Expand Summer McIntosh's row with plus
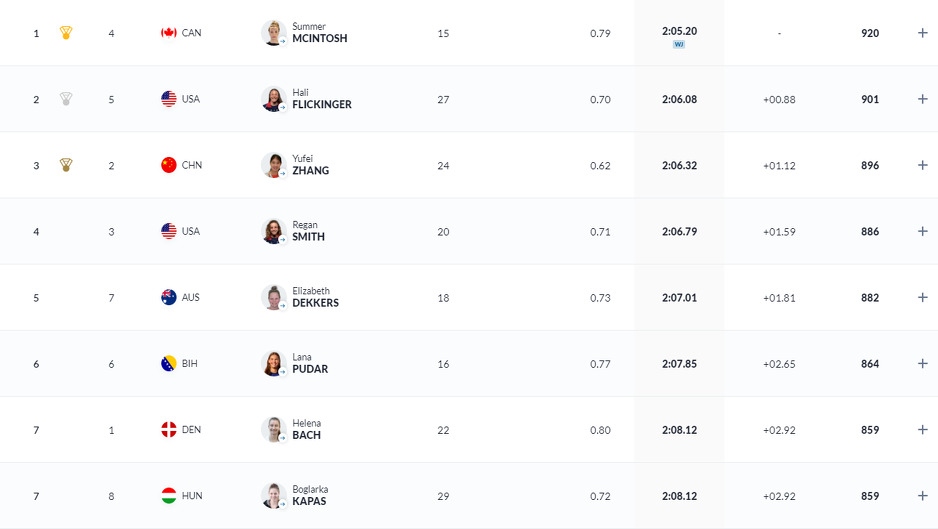 click(922, 33)
